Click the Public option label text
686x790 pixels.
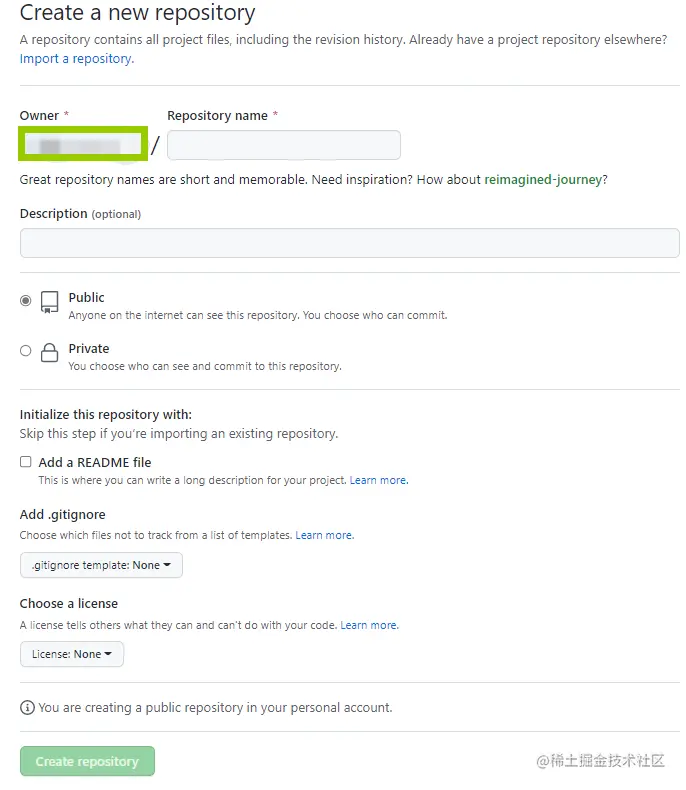point(87,298)
